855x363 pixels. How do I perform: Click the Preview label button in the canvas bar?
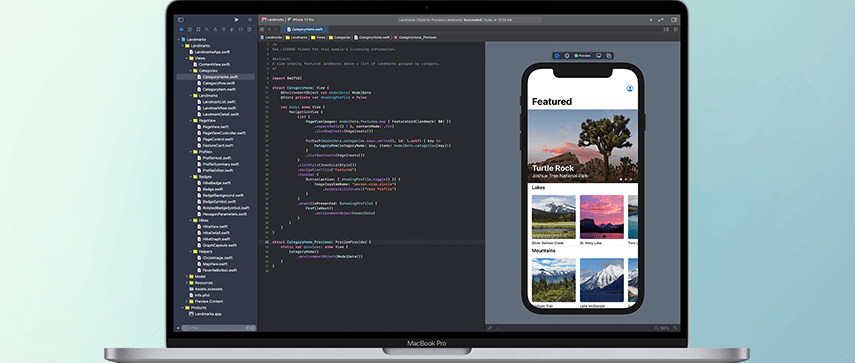pyautogui.click(x=583, y=56)
